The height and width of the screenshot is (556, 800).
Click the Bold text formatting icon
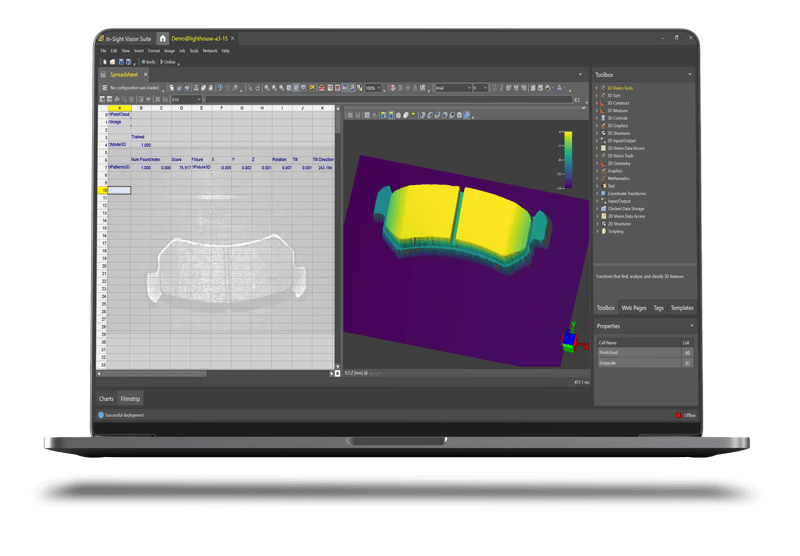coord(494,88)
